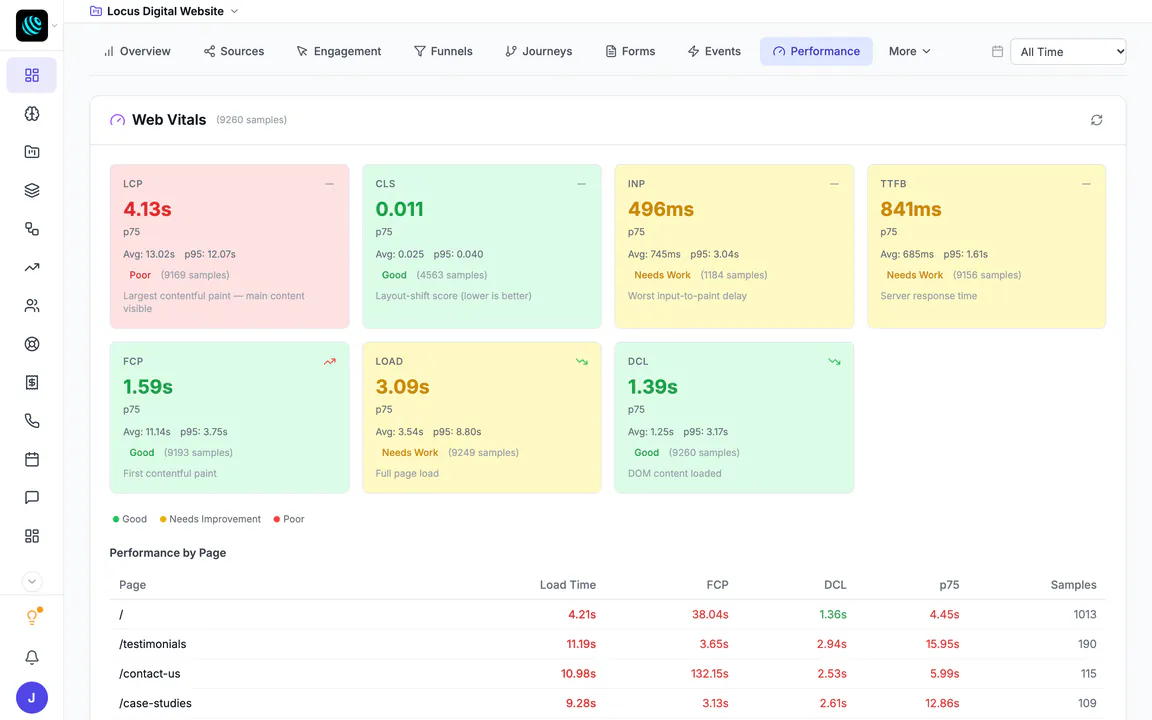Sort by Load Time column header
The image size is (1152, 720).
tap(567, 585)
